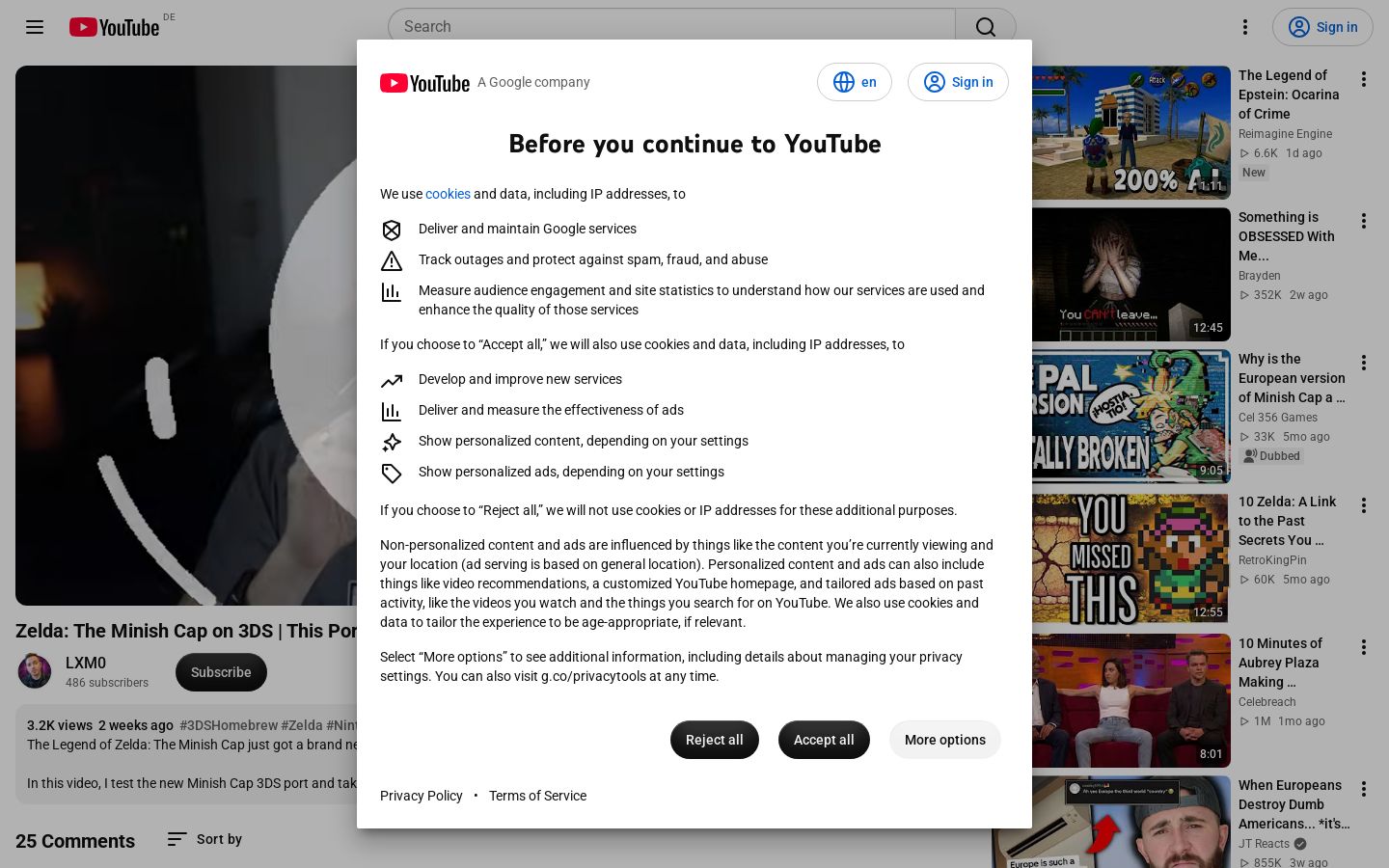The height and width of the screenshot is (868, 1389).
Task: Click the search magnifier button
Action: coord(985,27)
